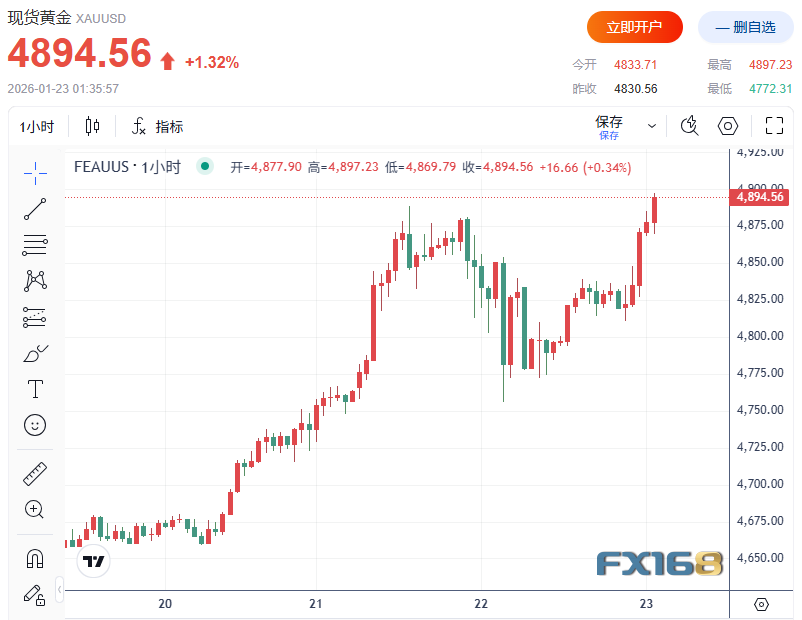Select the trend line drawing tool

pyautogui.click(x=35, y=209)
